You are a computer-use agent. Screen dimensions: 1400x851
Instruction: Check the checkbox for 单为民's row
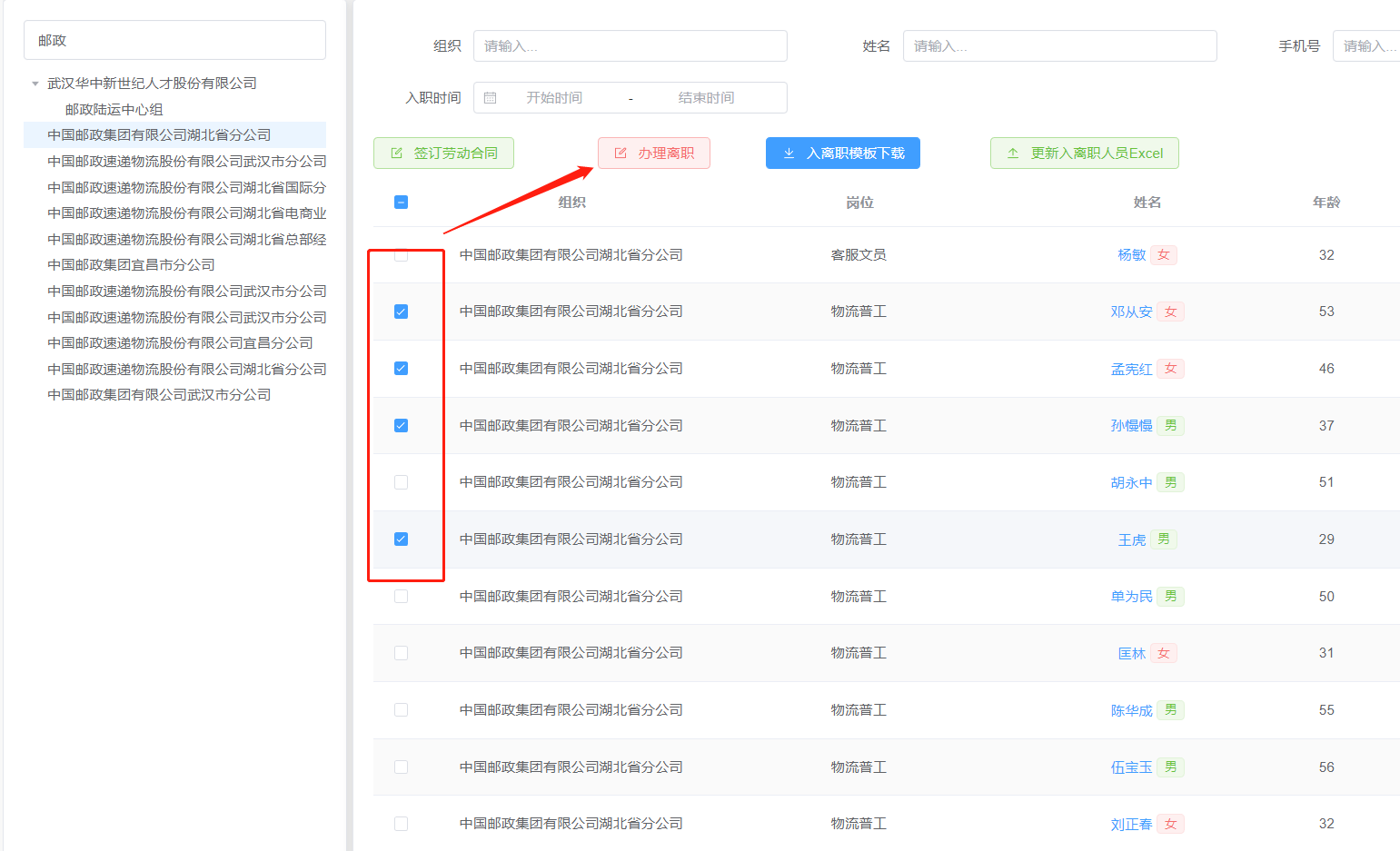click(x=401, y=597)
